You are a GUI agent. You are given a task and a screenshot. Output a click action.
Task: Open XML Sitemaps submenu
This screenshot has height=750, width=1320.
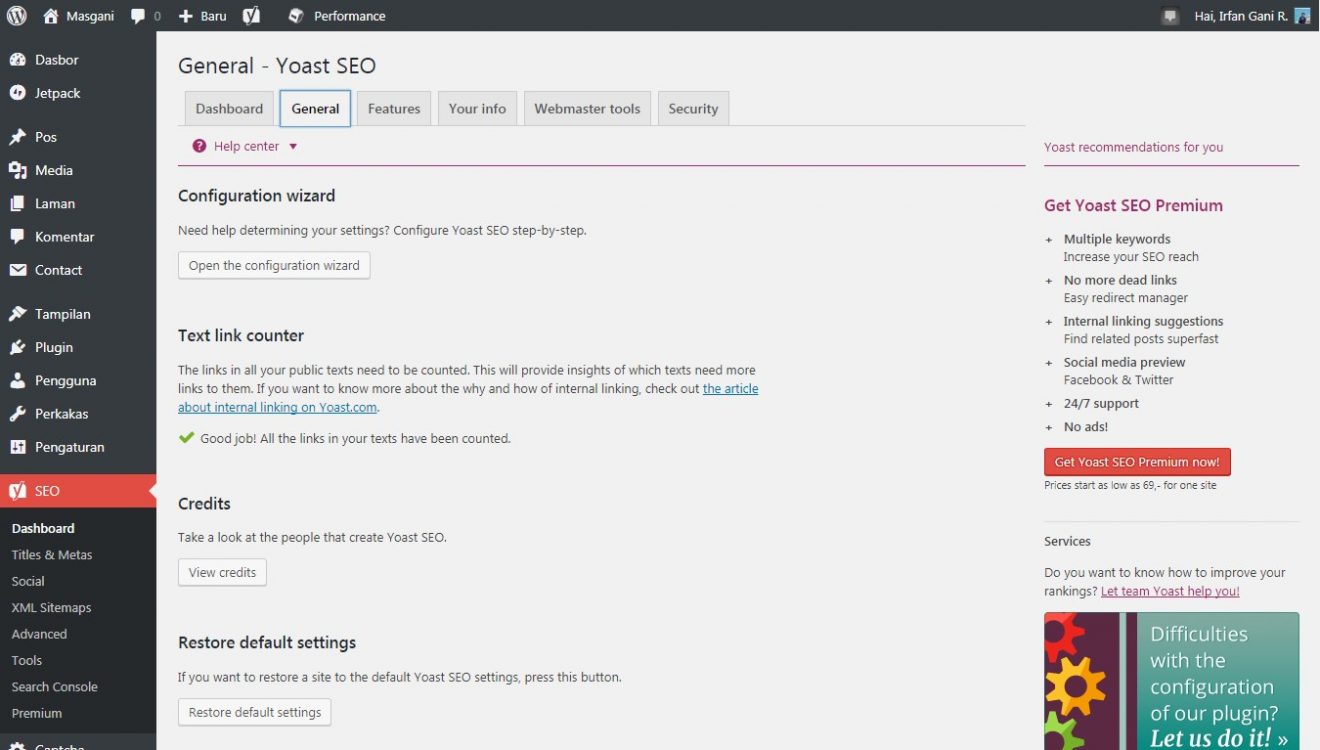(x=51, y=608)
